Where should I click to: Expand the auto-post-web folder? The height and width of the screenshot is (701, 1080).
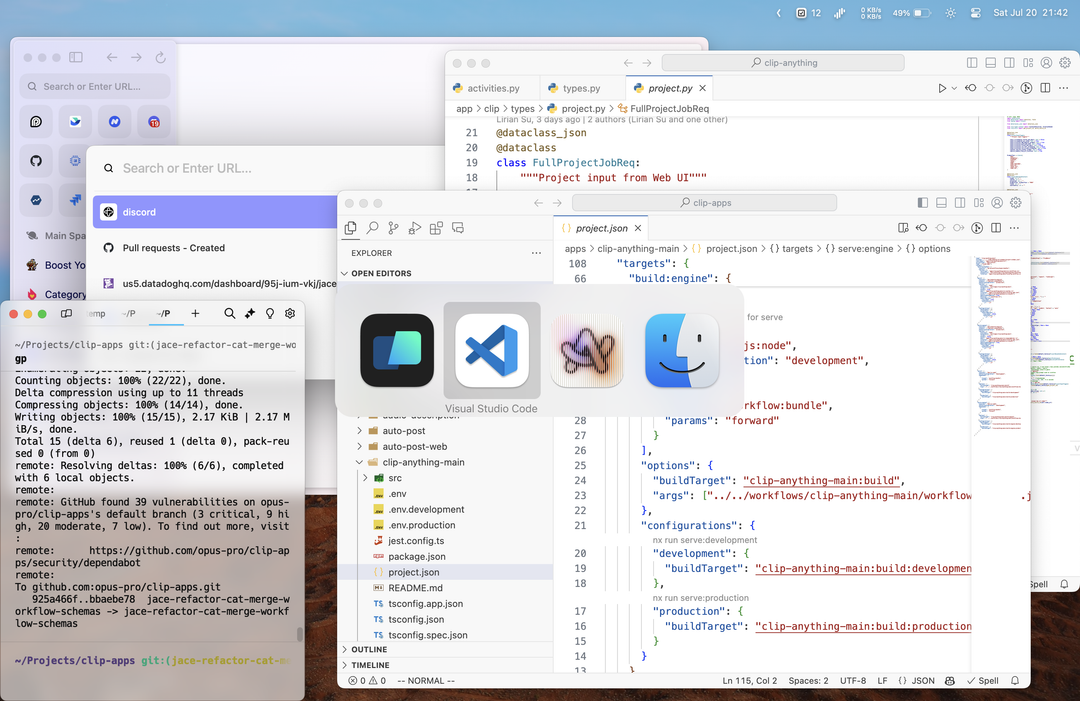414,446
